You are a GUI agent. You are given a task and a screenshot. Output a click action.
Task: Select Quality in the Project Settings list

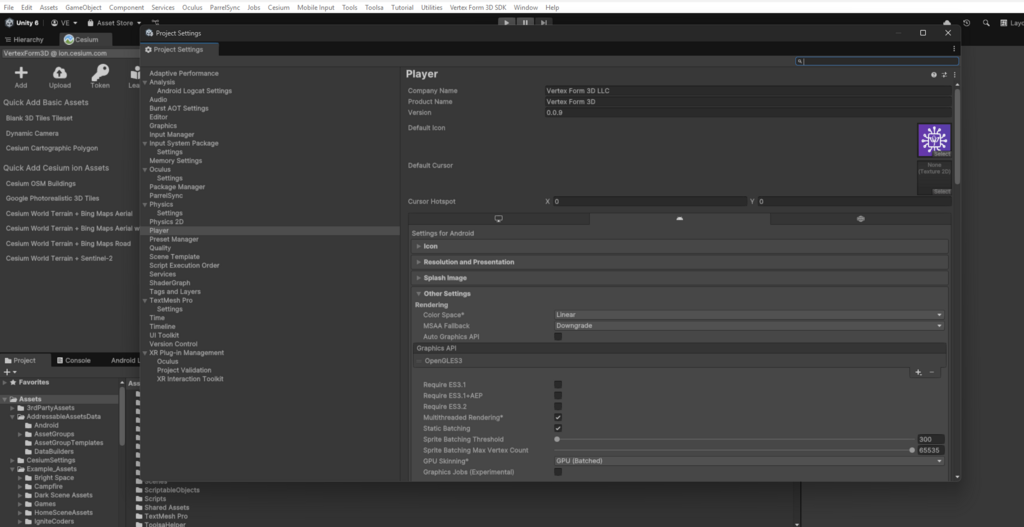coord(160,248)
